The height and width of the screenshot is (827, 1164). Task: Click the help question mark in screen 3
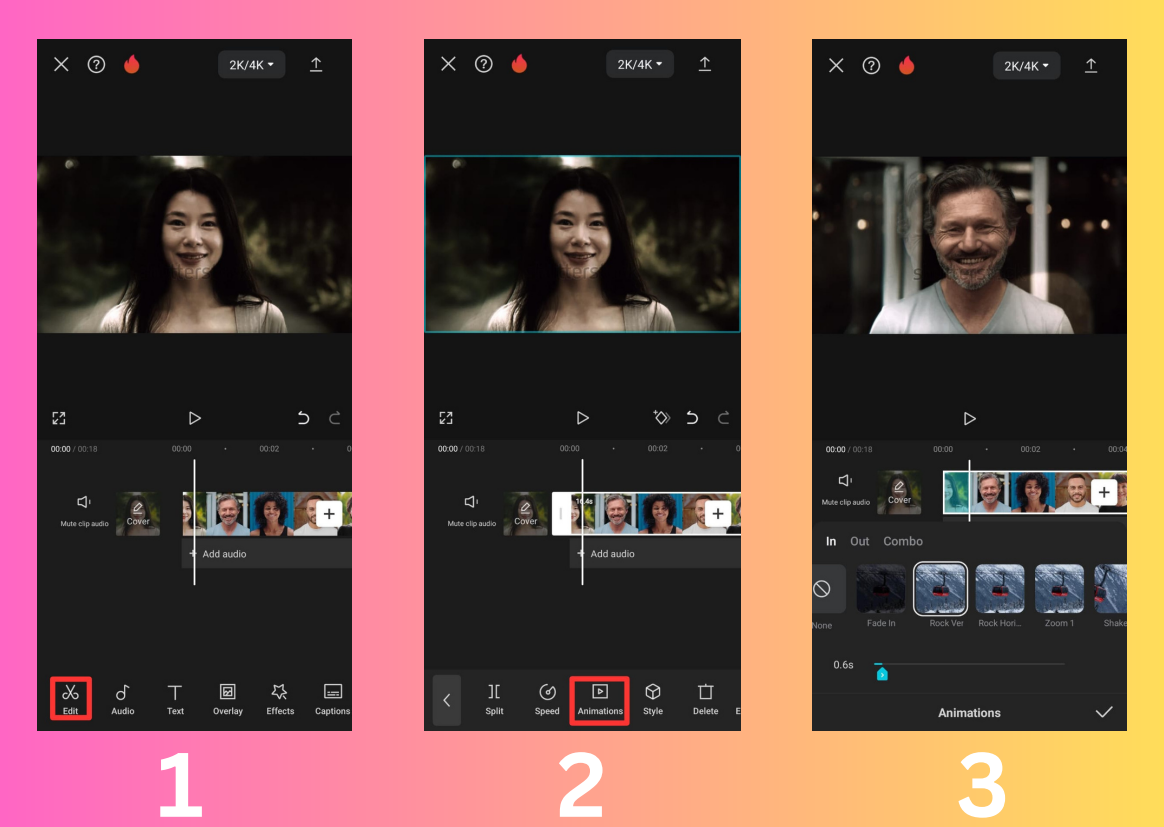872,65
